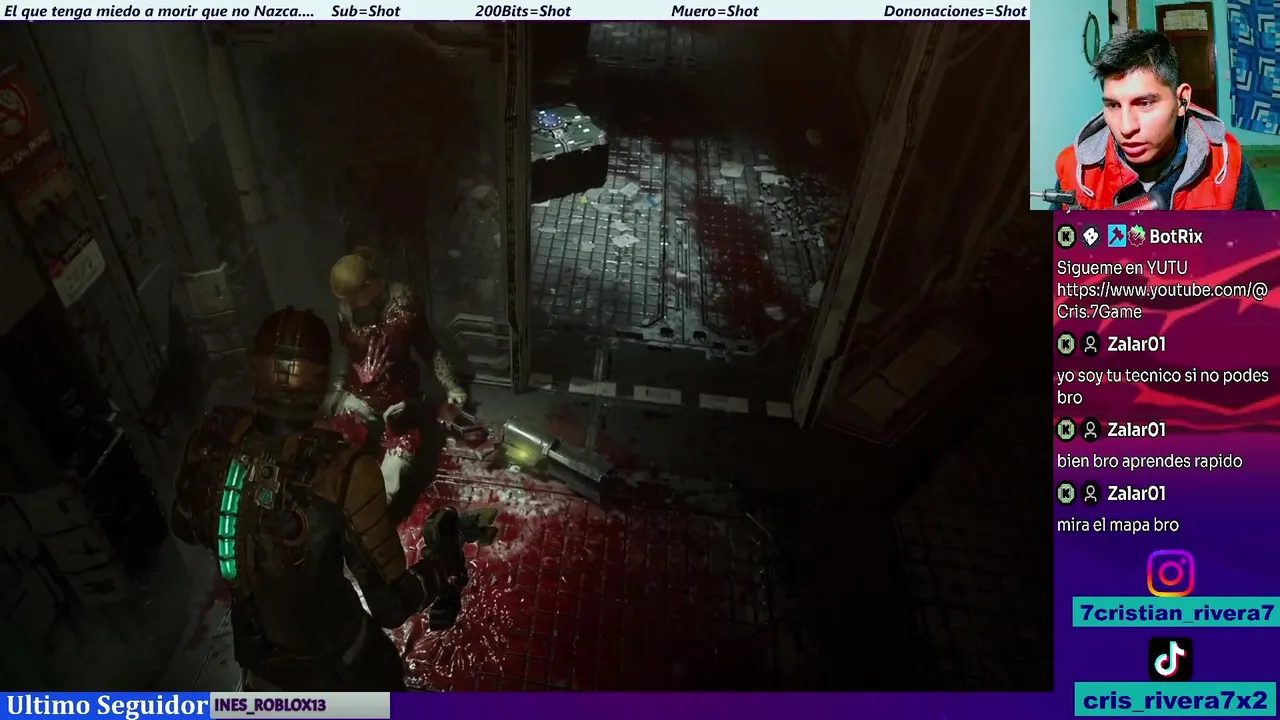The width and height of the screenshot is (1280, 720).
Task: Click the moderator hammer badge for BotRix
Action: (1116, 237)
